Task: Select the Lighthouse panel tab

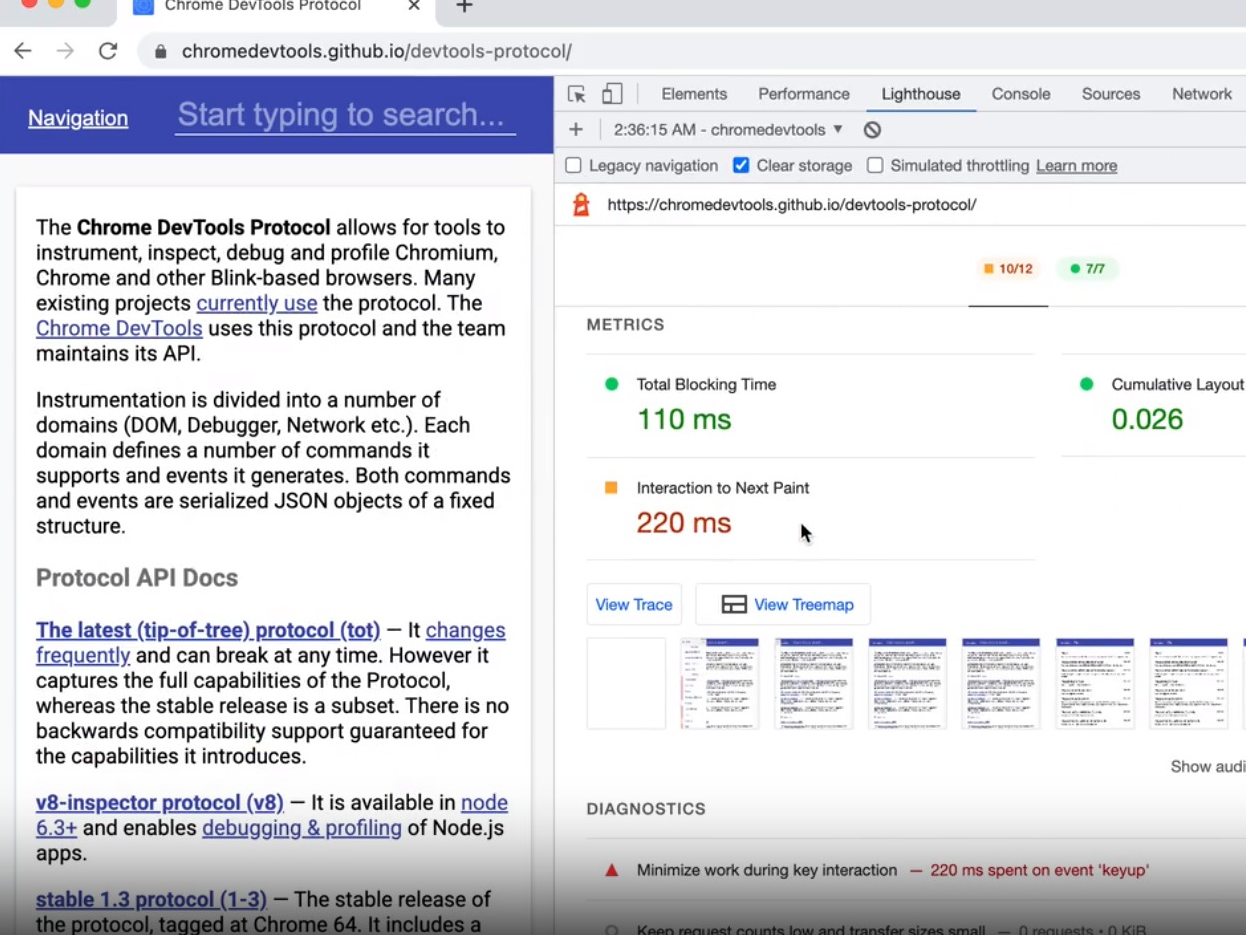Action: 921,94
